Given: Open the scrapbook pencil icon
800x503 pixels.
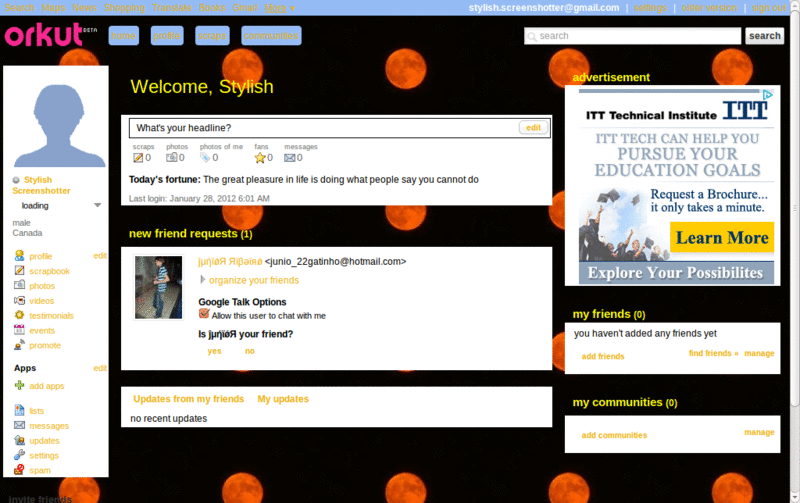Looking at the screenshot, I should (19, 270).
